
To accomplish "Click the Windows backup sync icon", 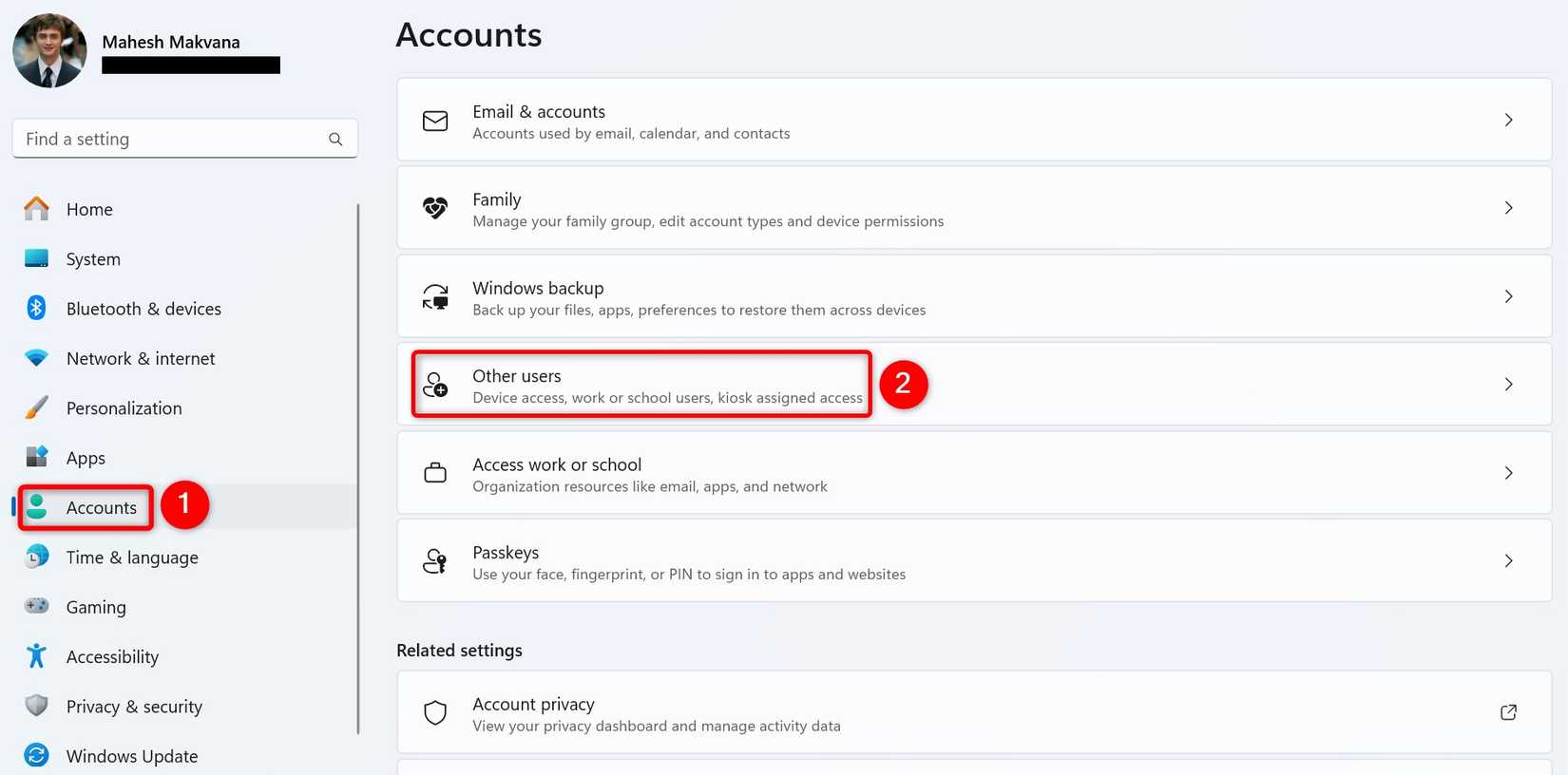I will click(435, 297).
